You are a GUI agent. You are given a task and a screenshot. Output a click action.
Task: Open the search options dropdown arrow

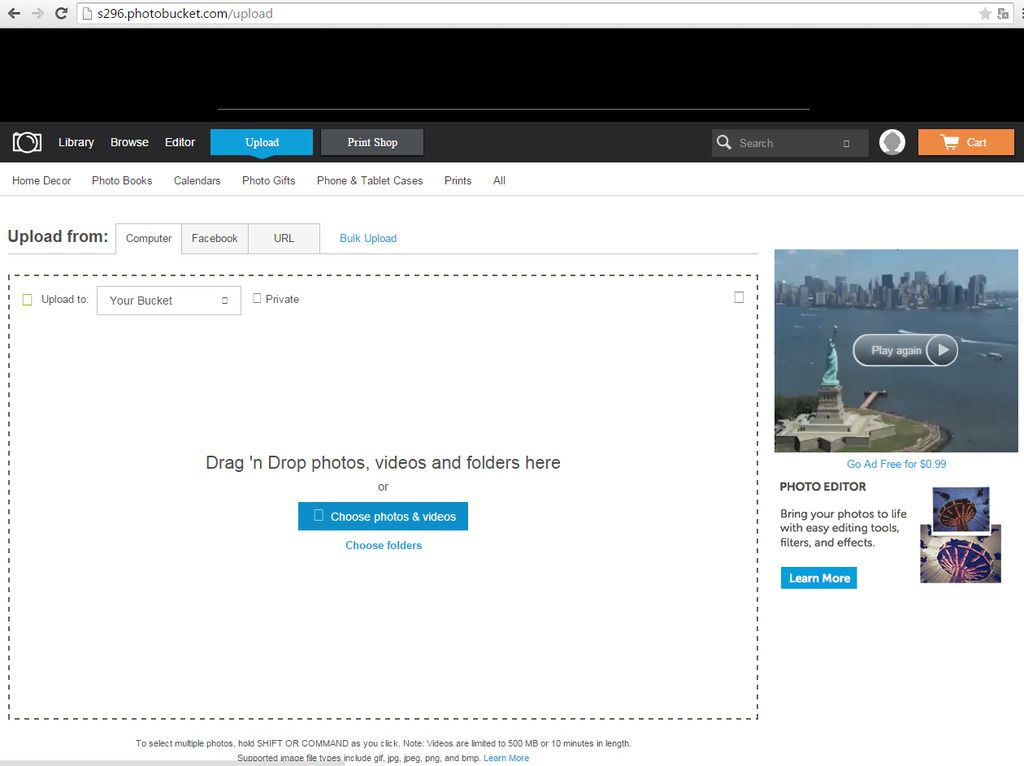pos(846,144)
